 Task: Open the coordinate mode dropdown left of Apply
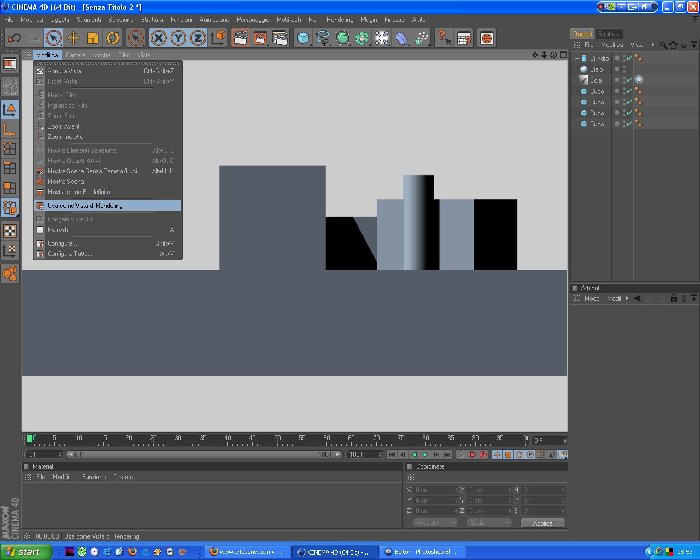(x=435, y=522)
